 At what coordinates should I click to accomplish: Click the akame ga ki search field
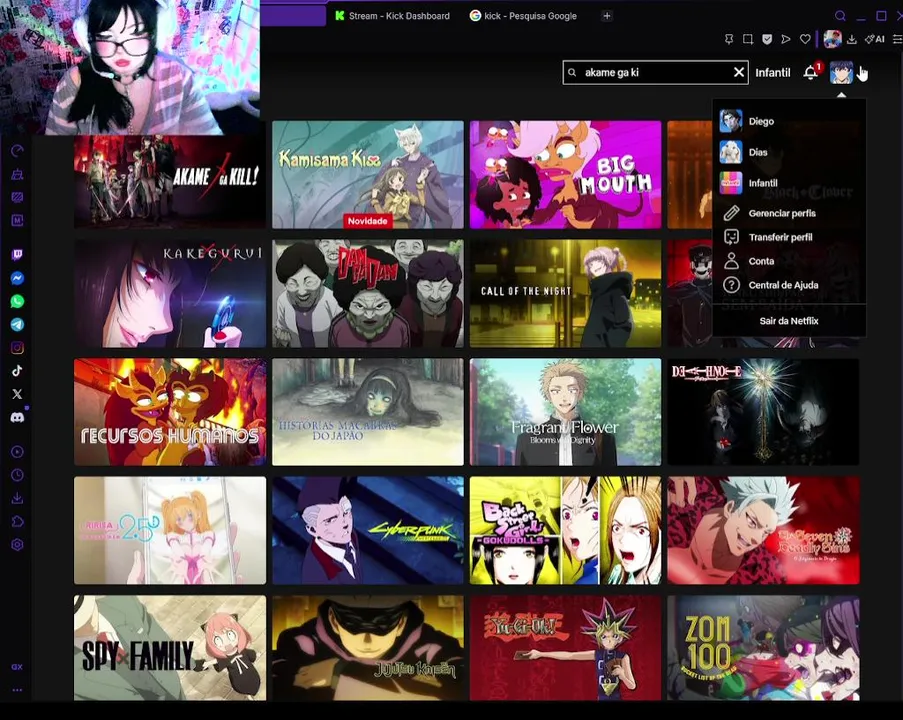tap(655, 73)
